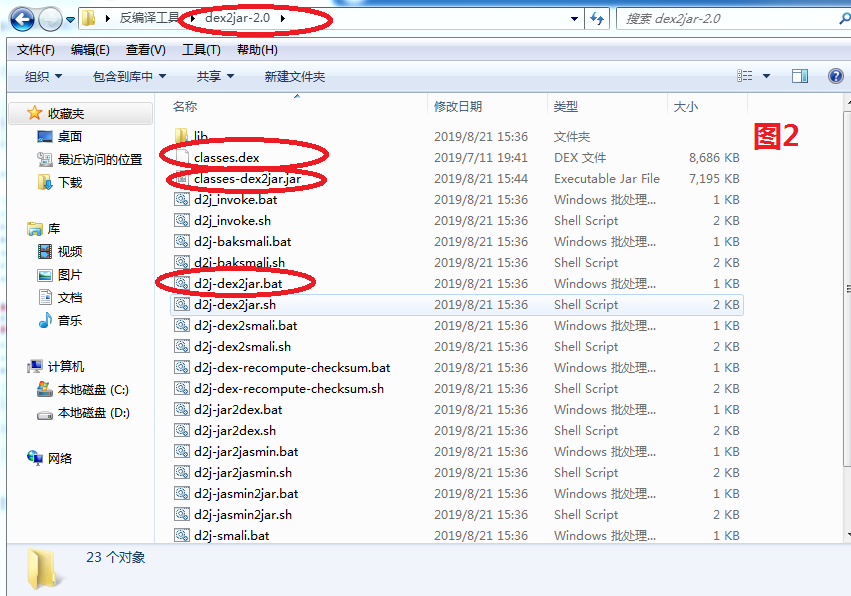Select 桌面 in navigation pane
The image size is (851, 596).
click(70, 137)
